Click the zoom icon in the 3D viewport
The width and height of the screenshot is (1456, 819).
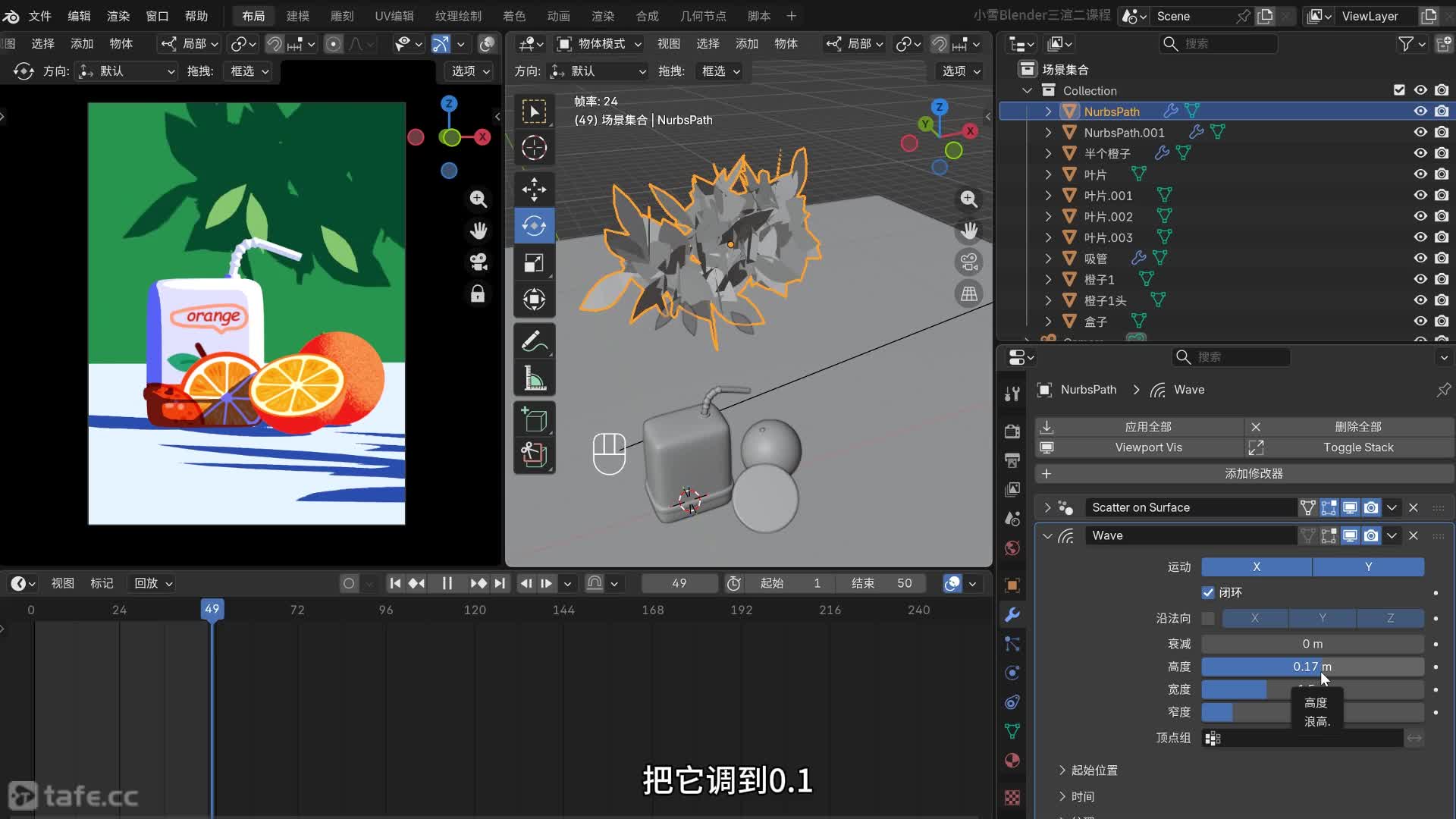click(968, 199)
